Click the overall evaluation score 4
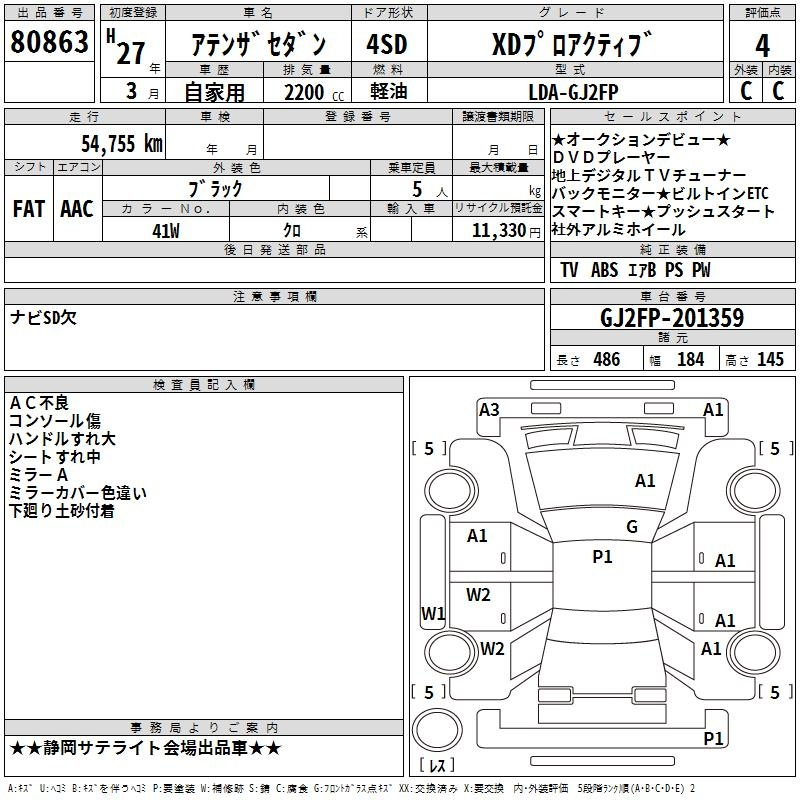800x800 pixels. pos(762,44)
